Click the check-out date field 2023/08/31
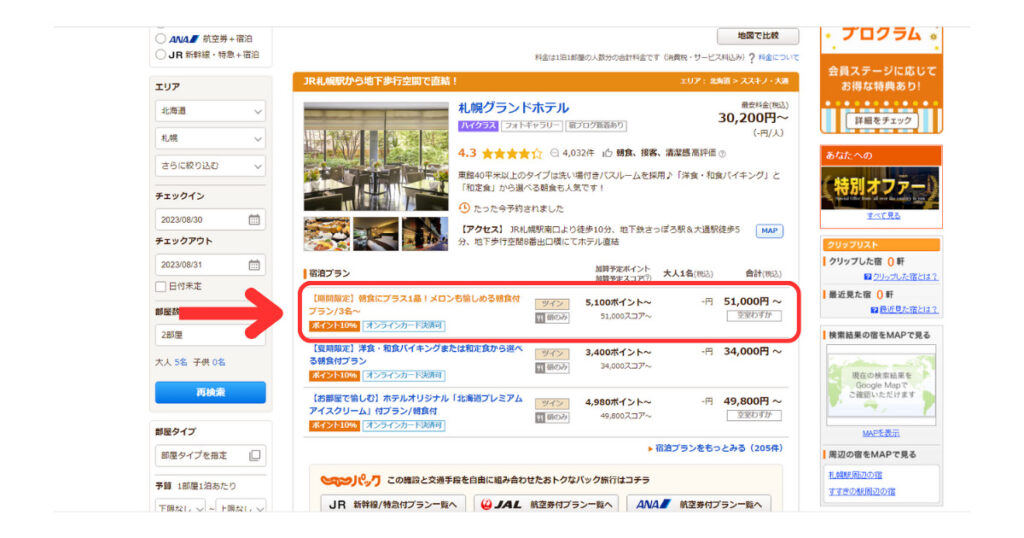This screenshot has width=1024, height=538. click(x=210, y=265)
